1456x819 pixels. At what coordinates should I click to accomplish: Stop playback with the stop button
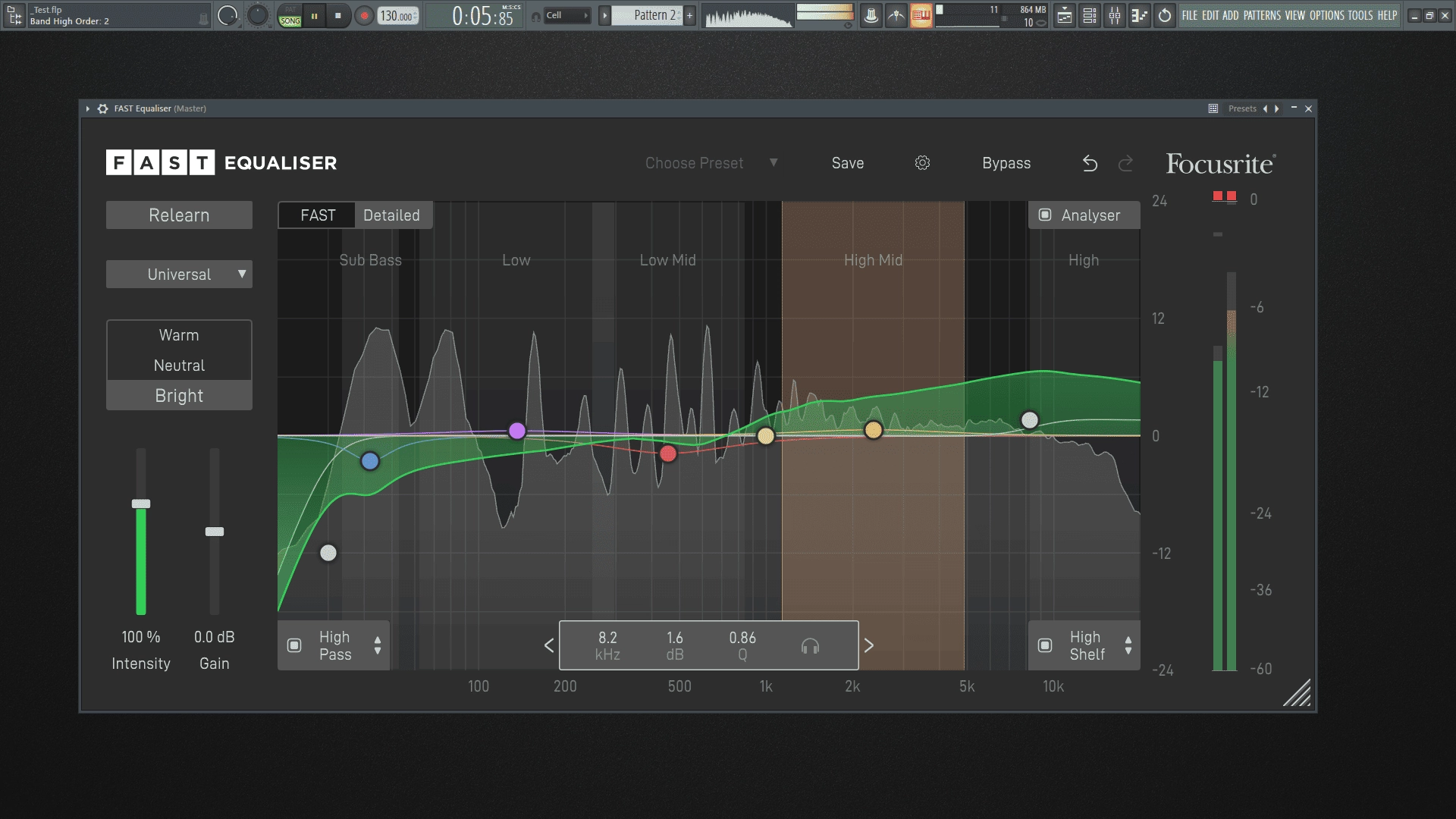[338, 16]
